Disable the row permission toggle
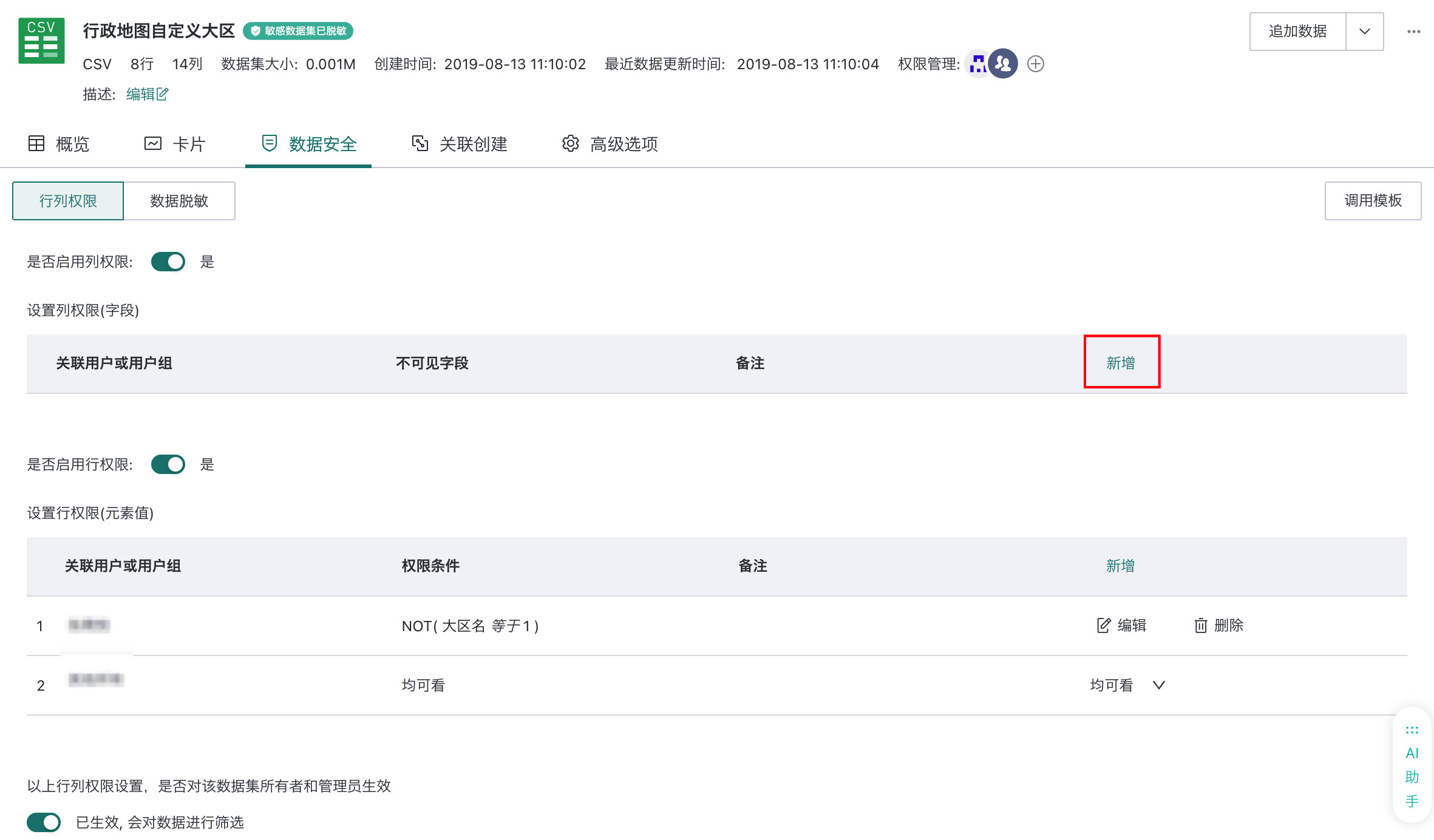Image resolution: width=1434 pixels, height=840 pixels. (x=168, y=464)
